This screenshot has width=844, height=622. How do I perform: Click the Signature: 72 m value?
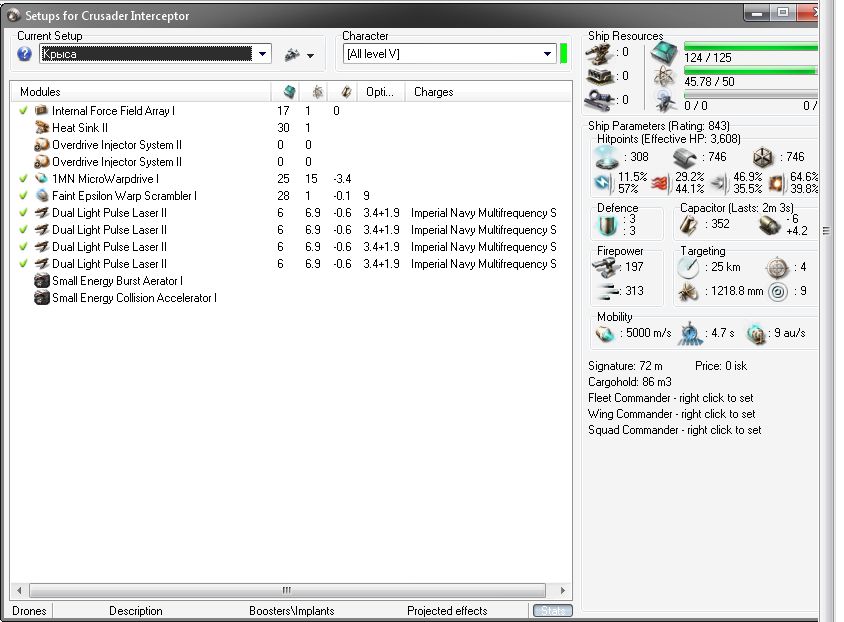625,366
